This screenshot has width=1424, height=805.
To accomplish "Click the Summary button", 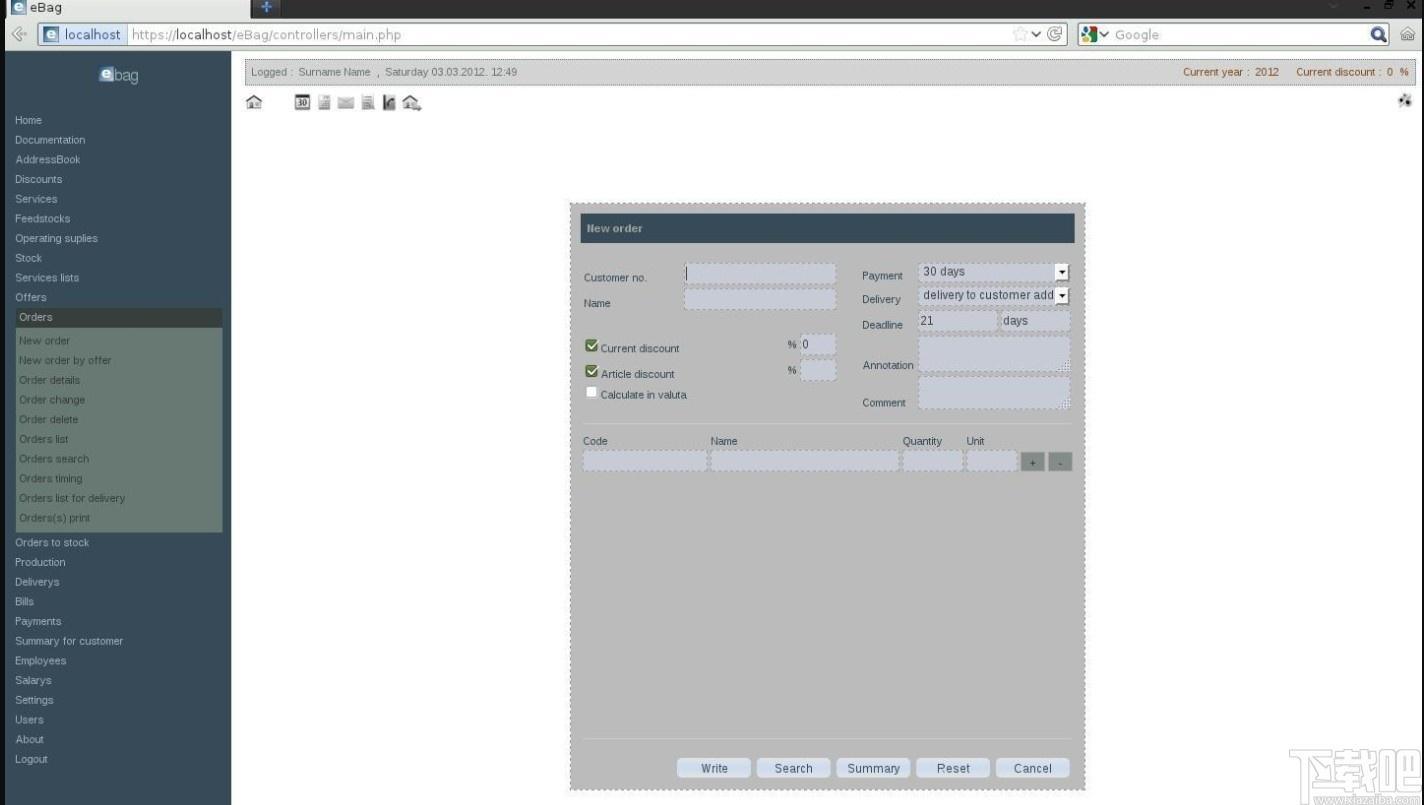I will pyautogui.click(x=873, y=768).
